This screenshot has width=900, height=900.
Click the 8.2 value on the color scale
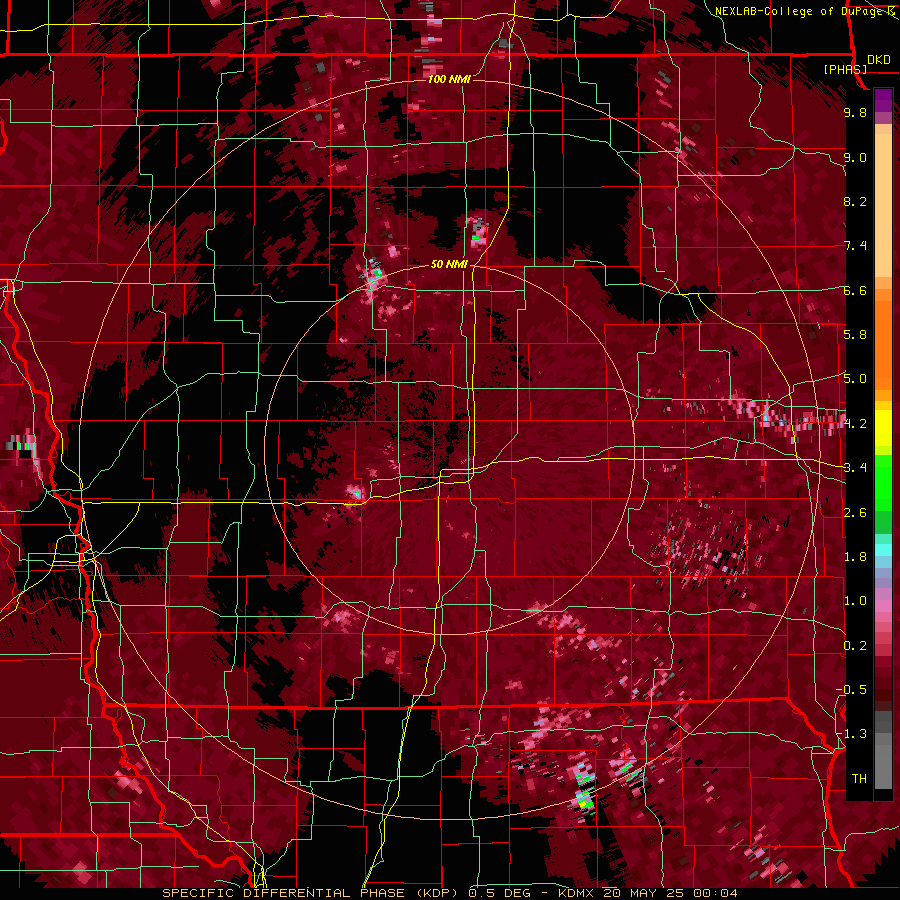pos(855,201)
